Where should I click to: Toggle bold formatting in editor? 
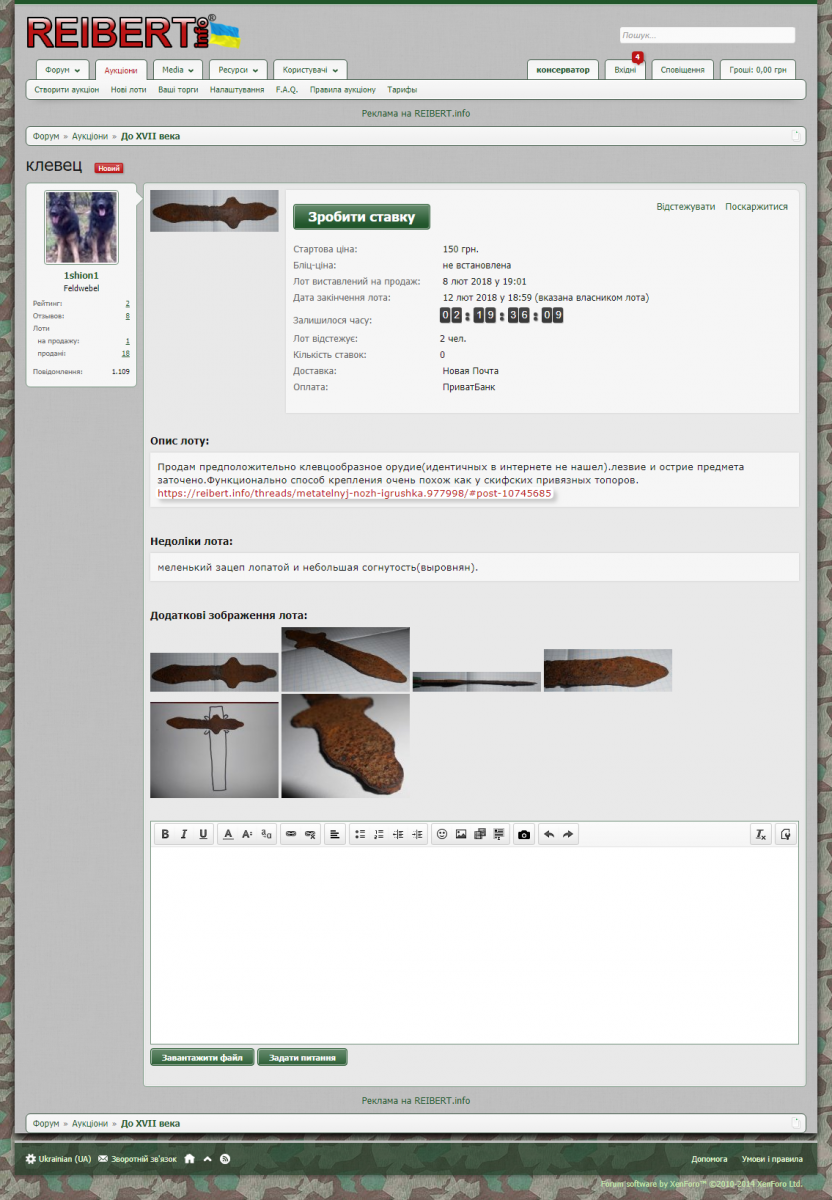[166, 834]
